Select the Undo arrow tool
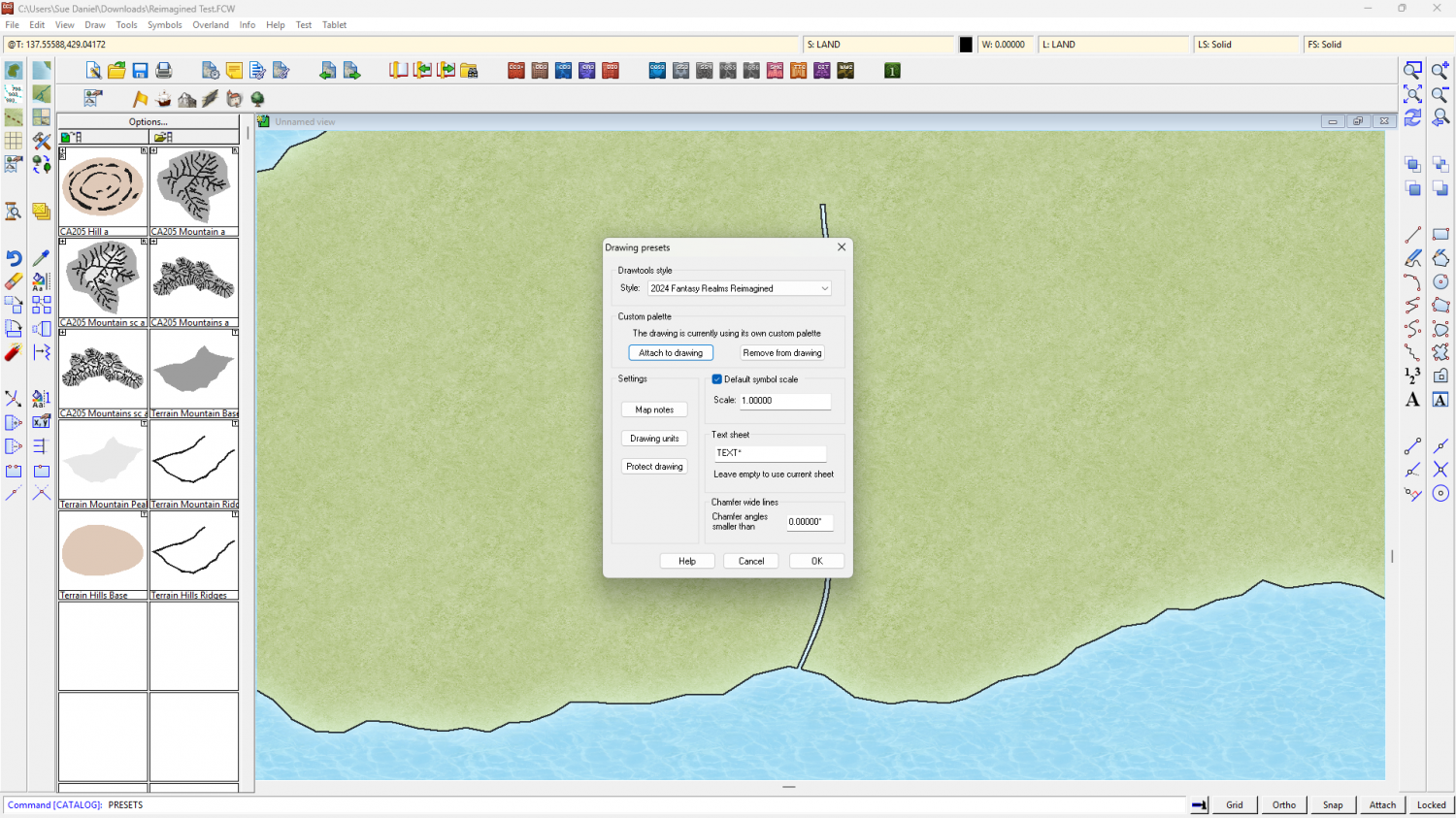The image size is (1456, 818). click(x=14, y=258)
